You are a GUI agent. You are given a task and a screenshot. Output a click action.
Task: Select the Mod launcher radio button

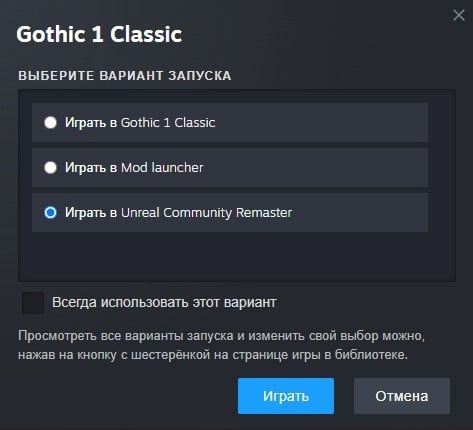[51, 167]
